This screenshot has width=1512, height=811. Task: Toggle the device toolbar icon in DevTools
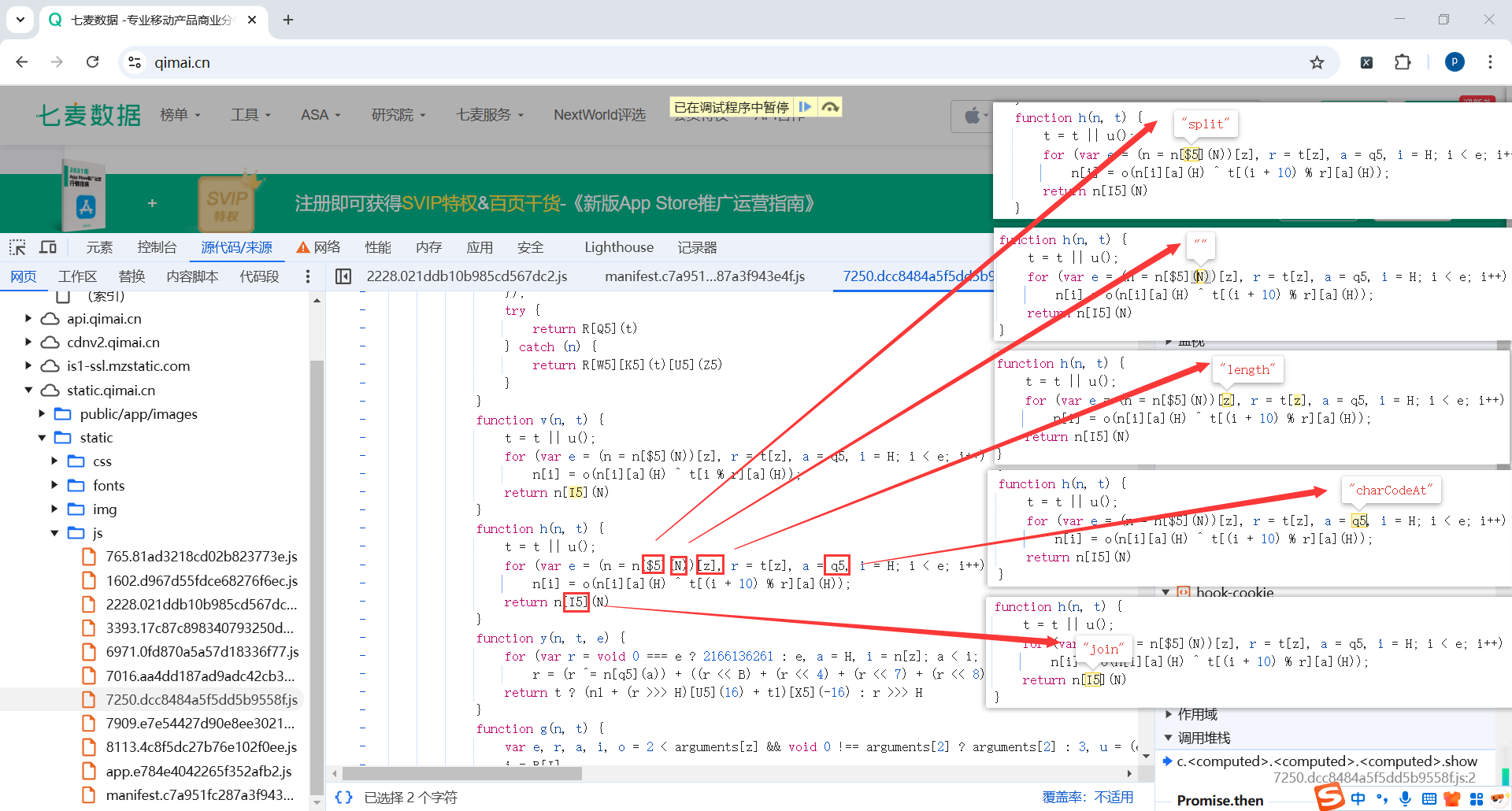pos(48,247)
